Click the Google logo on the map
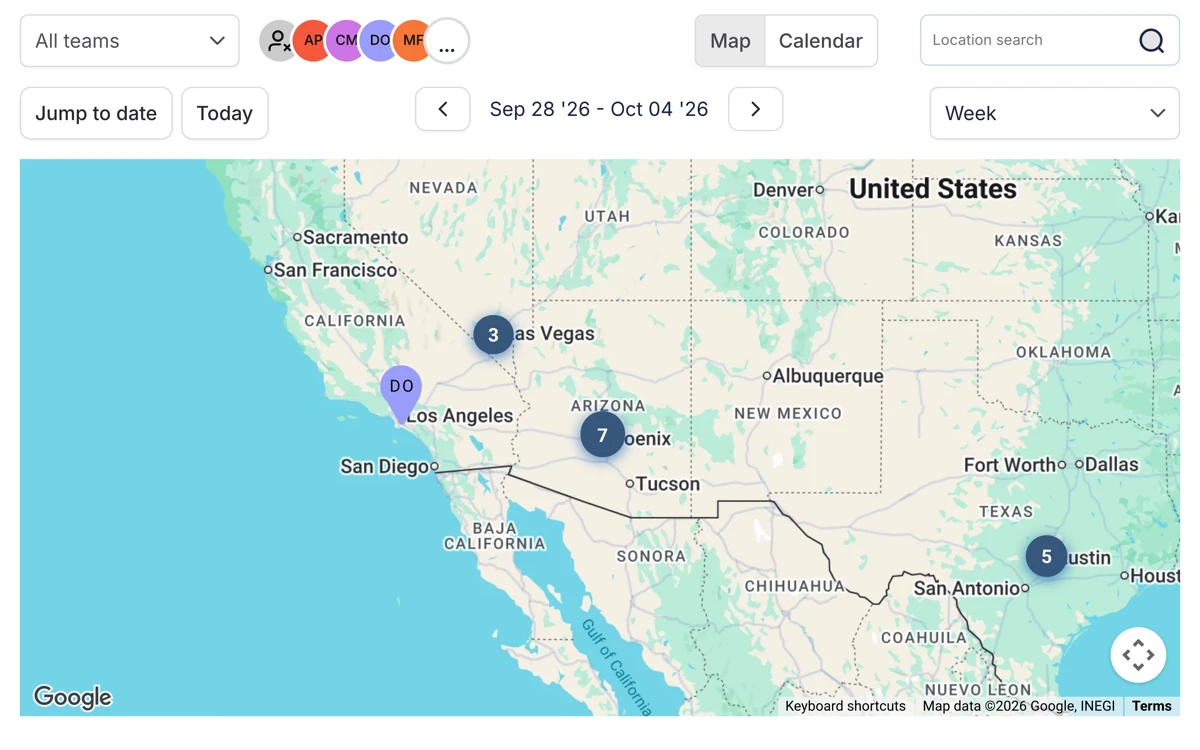 pos(73,696)
